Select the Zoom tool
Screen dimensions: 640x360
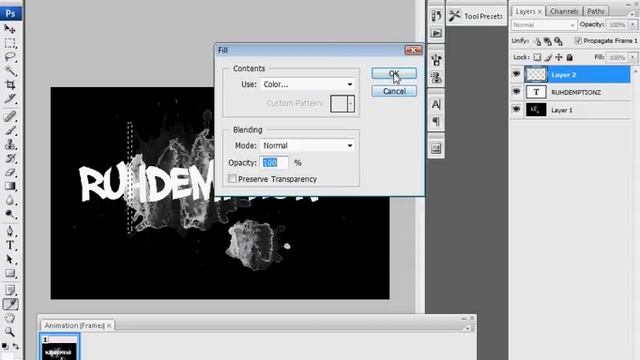(10, 332)
